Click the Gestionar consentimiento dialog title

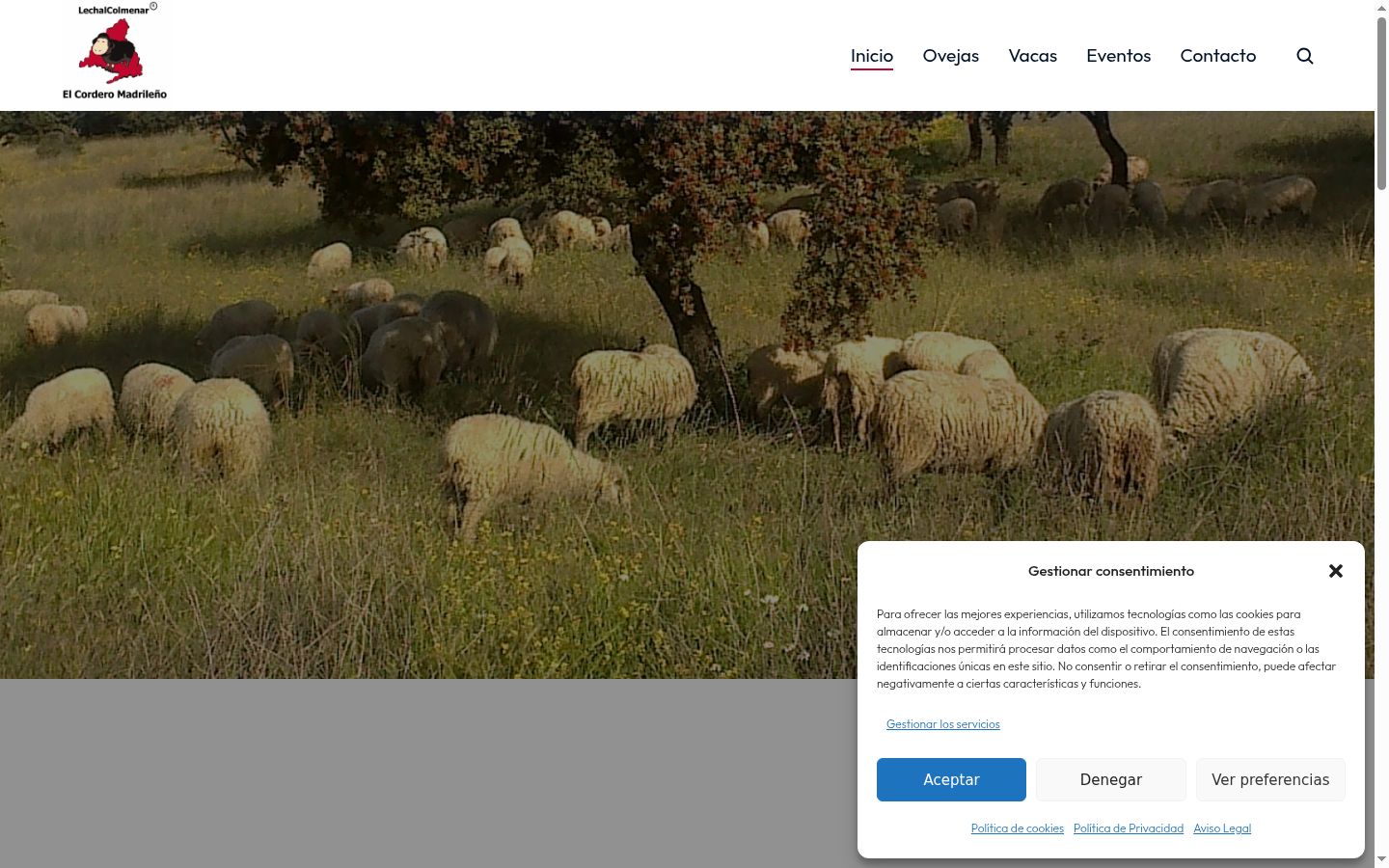pos(1111,571)
